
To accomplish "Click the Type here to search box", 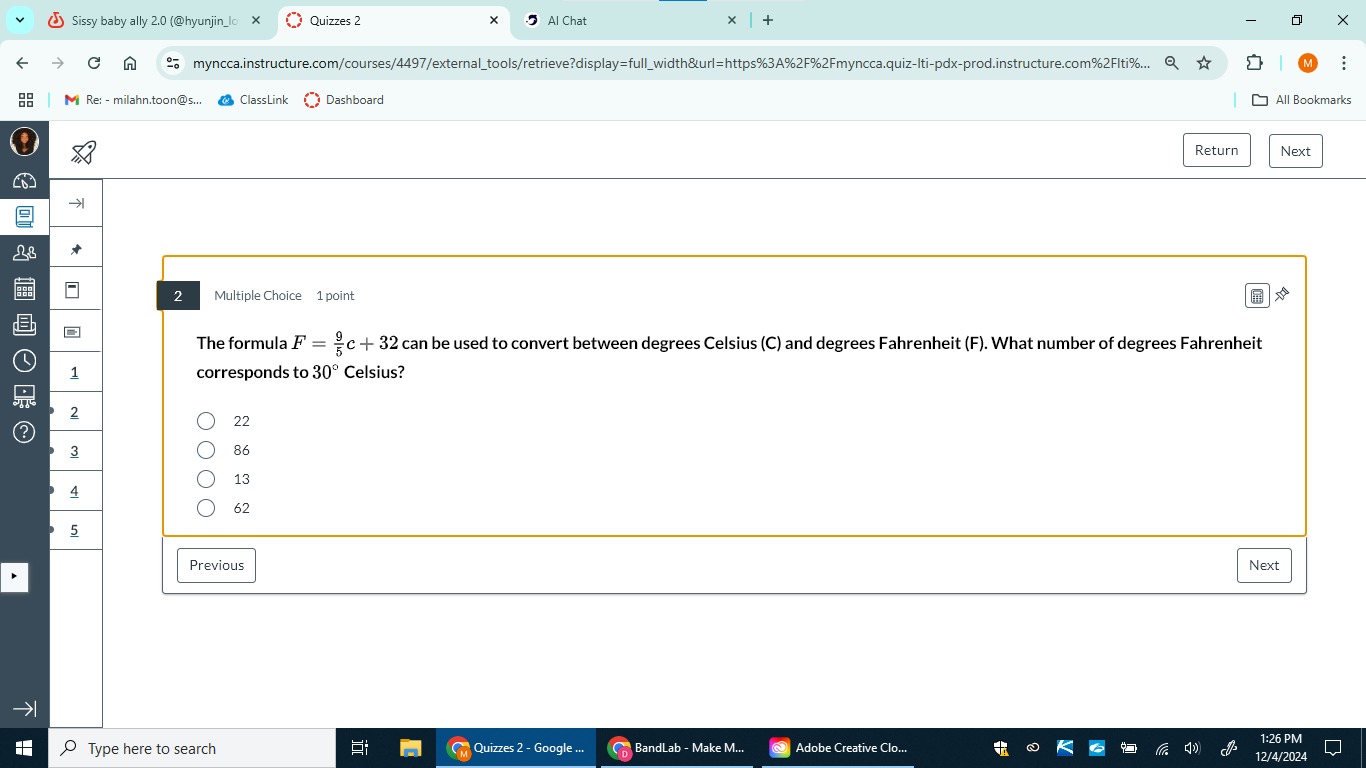I will 192,748.
